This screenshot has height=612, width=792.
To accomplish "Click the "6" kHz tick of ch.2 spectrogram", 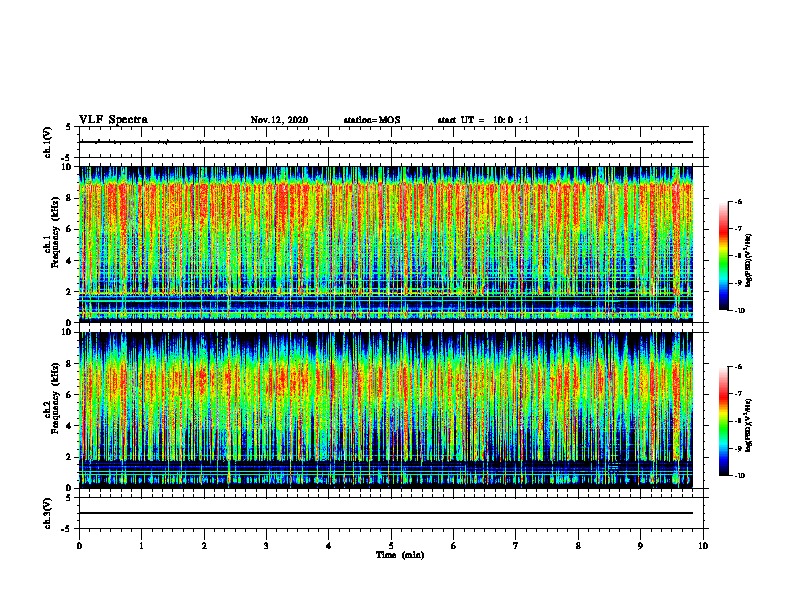I will tap(69, 395).
